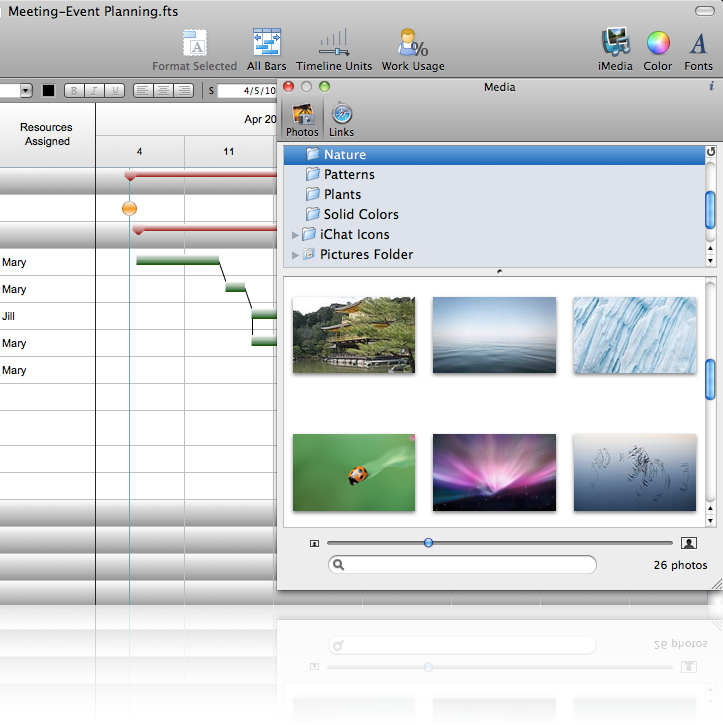
Task: Open the Fonts panel
Action: click(x=698, y=45)
